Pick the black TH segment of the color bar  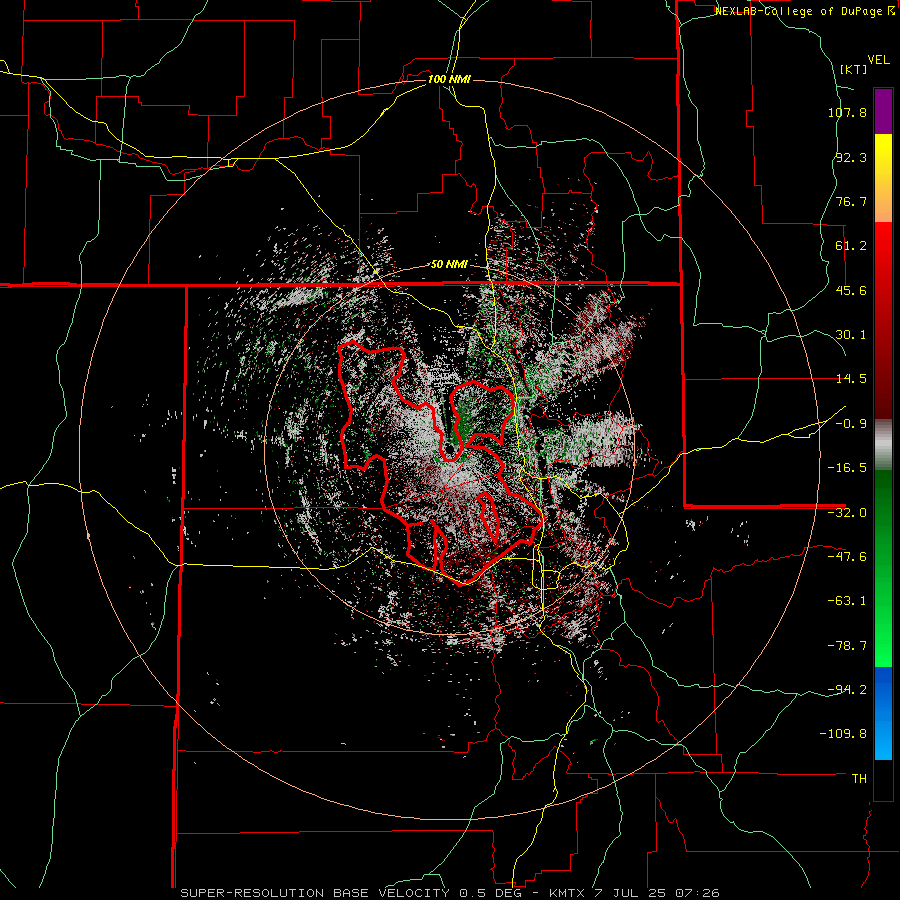coord(883,780)
